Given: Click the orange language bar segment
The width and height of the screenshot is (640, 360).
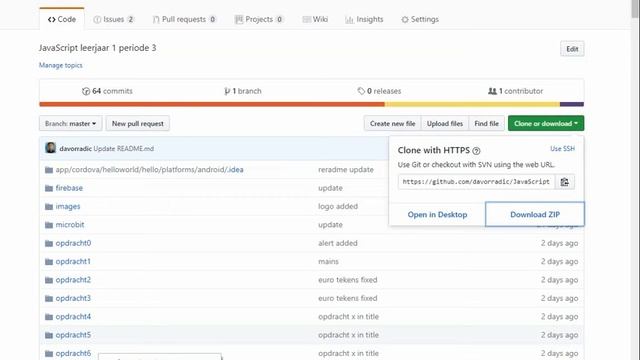Looking at the screenshot, I should click(212, 104).
